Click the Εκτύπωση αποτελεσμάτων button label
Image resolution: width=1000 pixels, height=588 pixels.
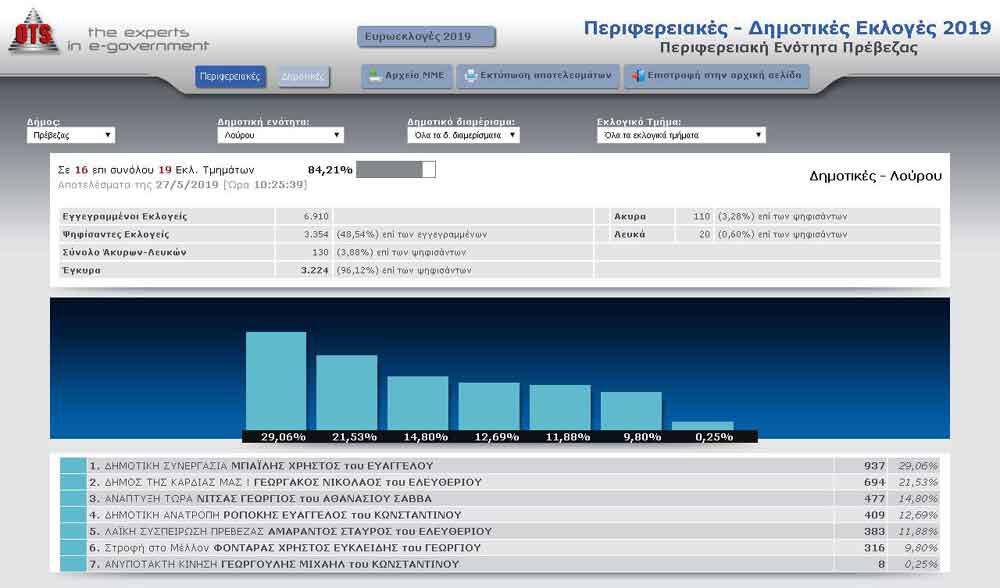(x=545, y=75)
